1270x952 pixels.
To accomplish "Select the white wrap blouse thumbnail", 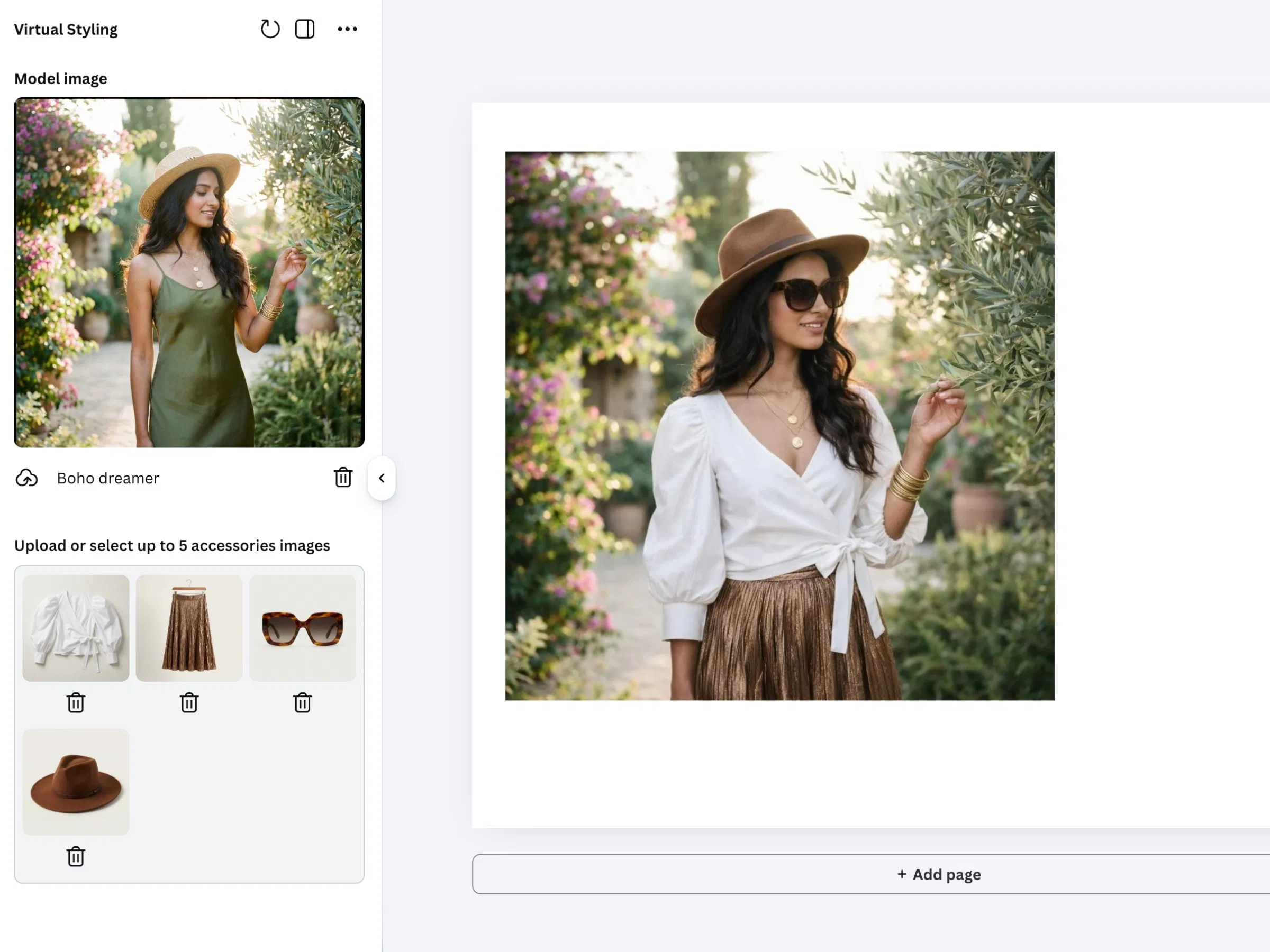I will pos(76,628).
